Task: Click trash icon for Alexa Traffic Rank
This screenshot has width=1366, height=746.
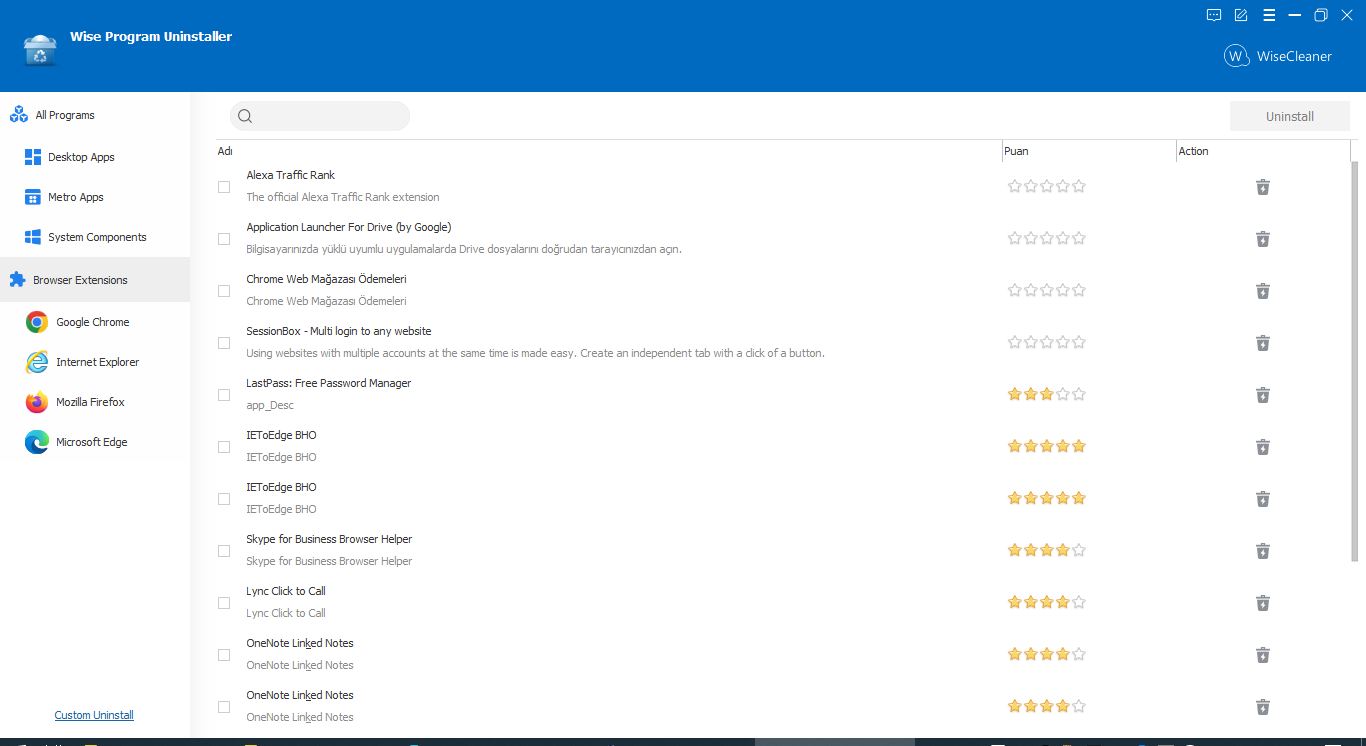Action: [x=1263, y=187]
